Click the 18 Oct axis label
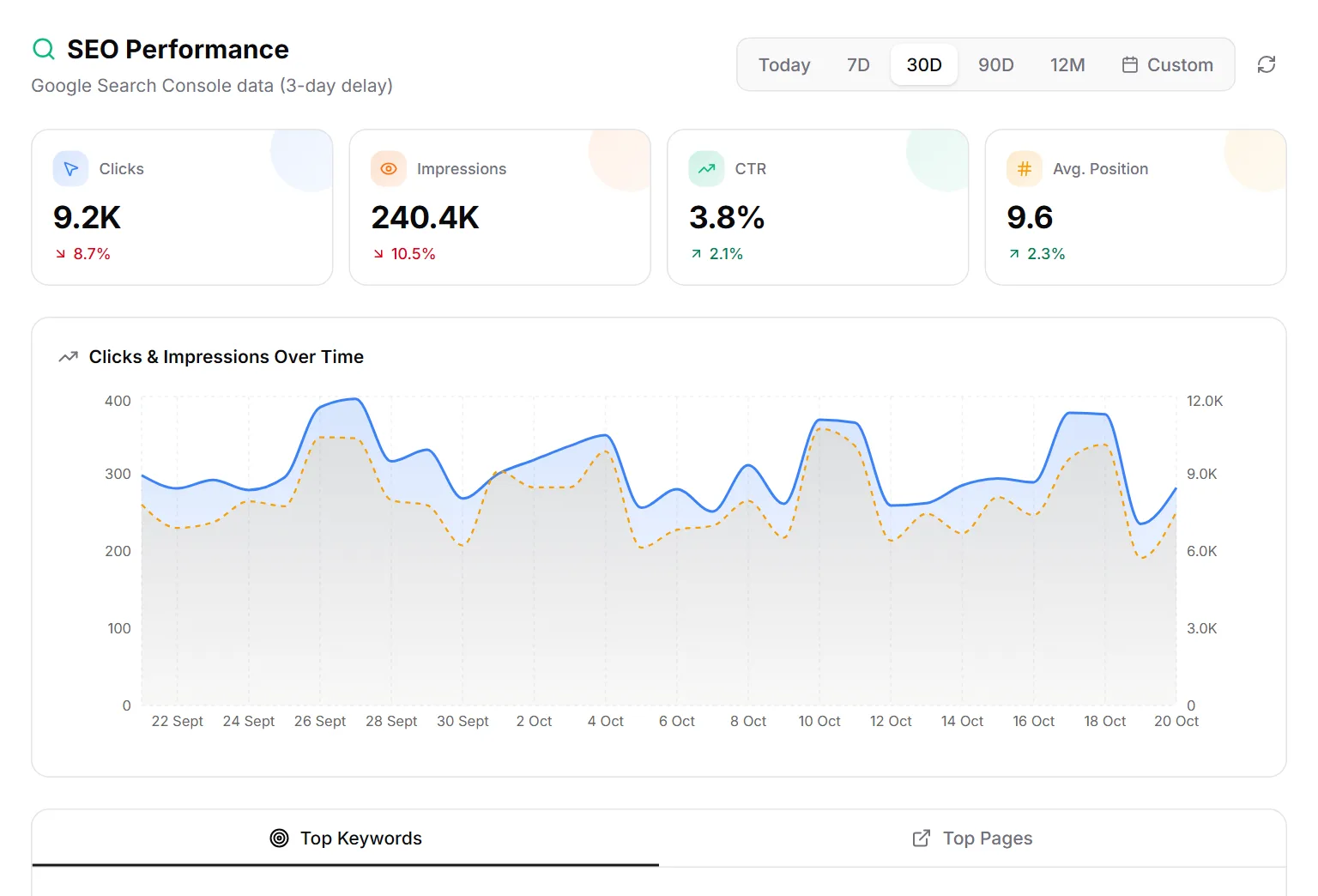Viewport: 1318px width, 896px height. [x=1105, y=722]
